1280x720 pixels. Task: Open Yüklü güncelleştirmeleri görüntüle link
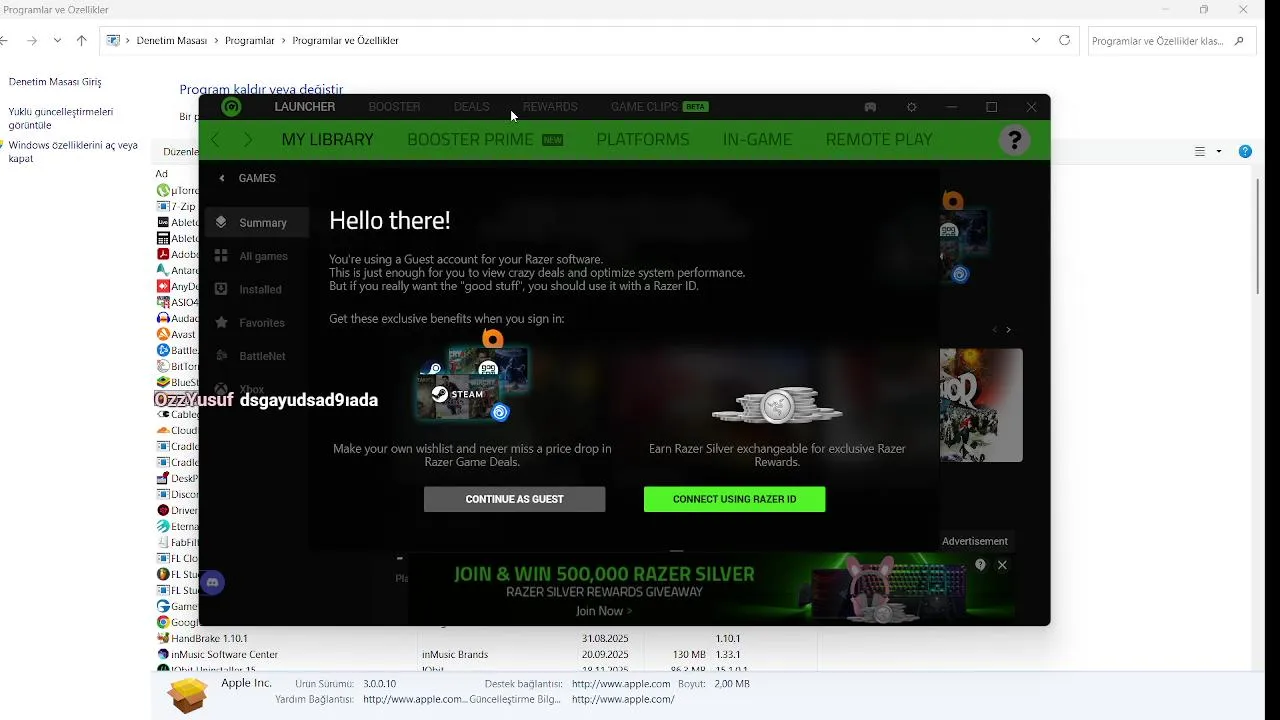[61, 118]
